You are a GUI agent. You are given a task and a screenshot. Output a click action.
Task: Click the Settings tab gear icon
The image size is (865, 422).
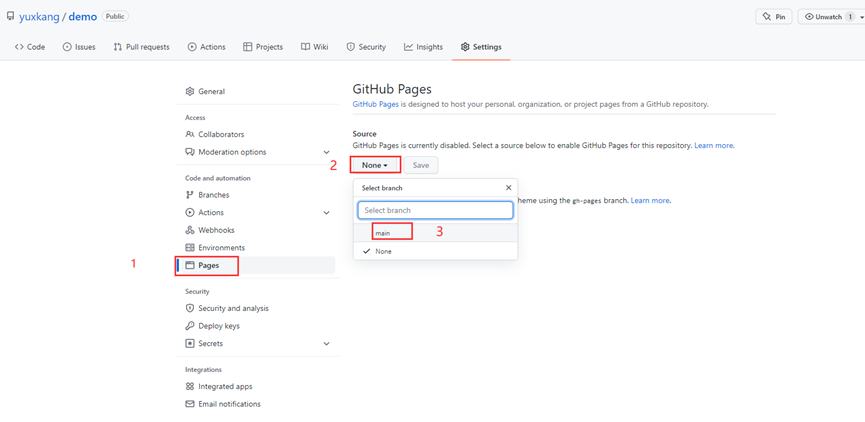[x=465, y=47]
